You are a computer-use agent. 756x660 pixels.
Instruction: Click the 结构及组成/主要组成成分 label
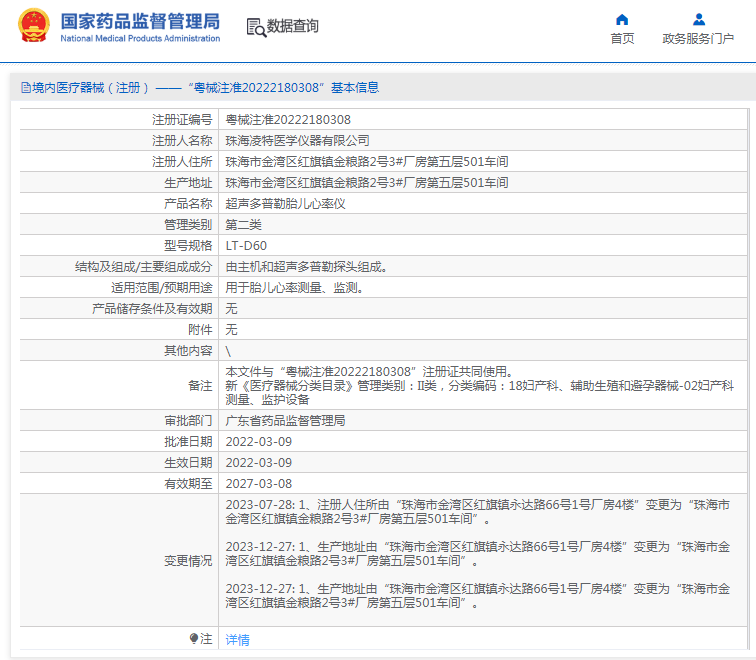144,267
